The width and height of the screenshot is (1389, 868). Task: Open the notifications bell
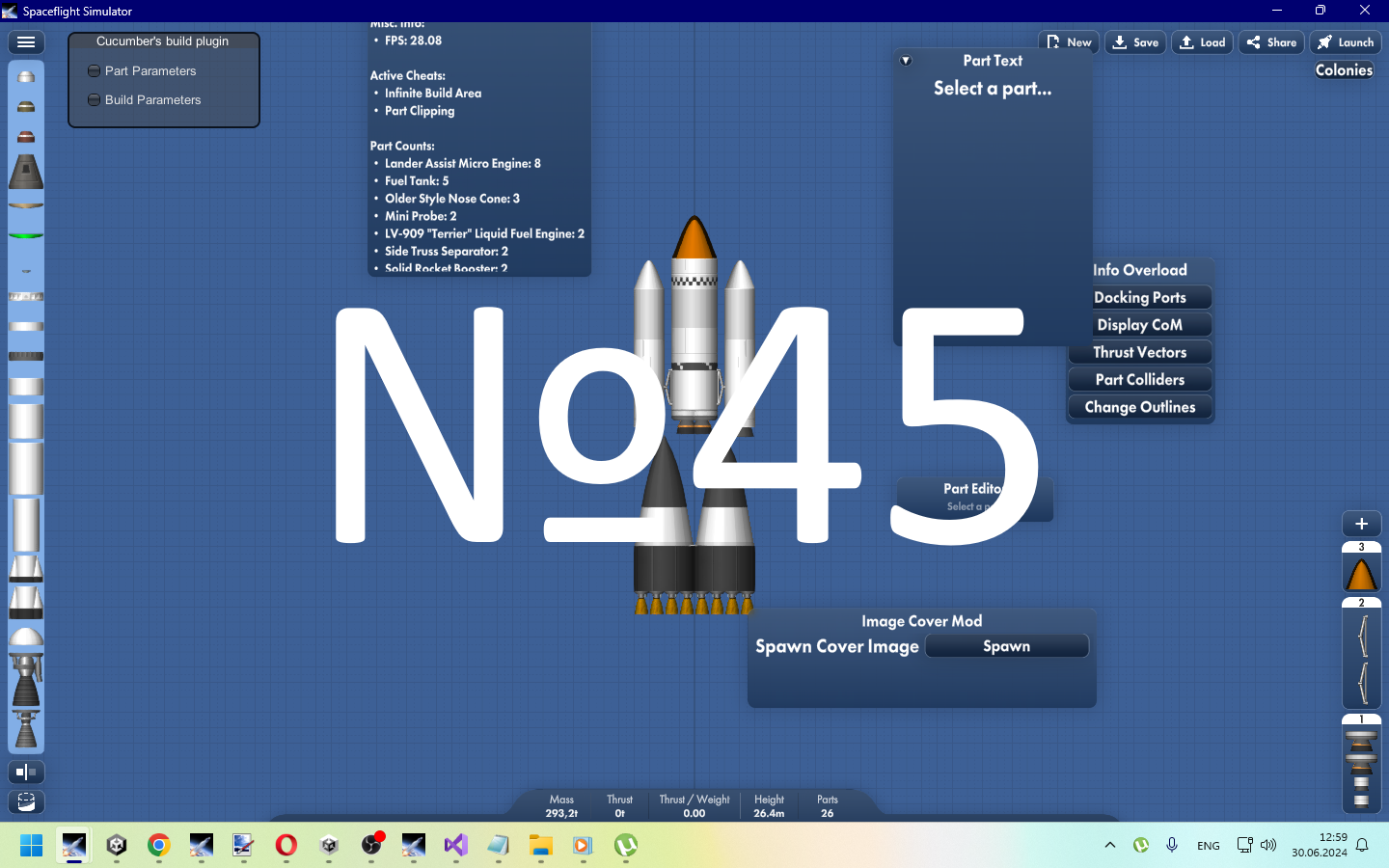coord(1362,845)
